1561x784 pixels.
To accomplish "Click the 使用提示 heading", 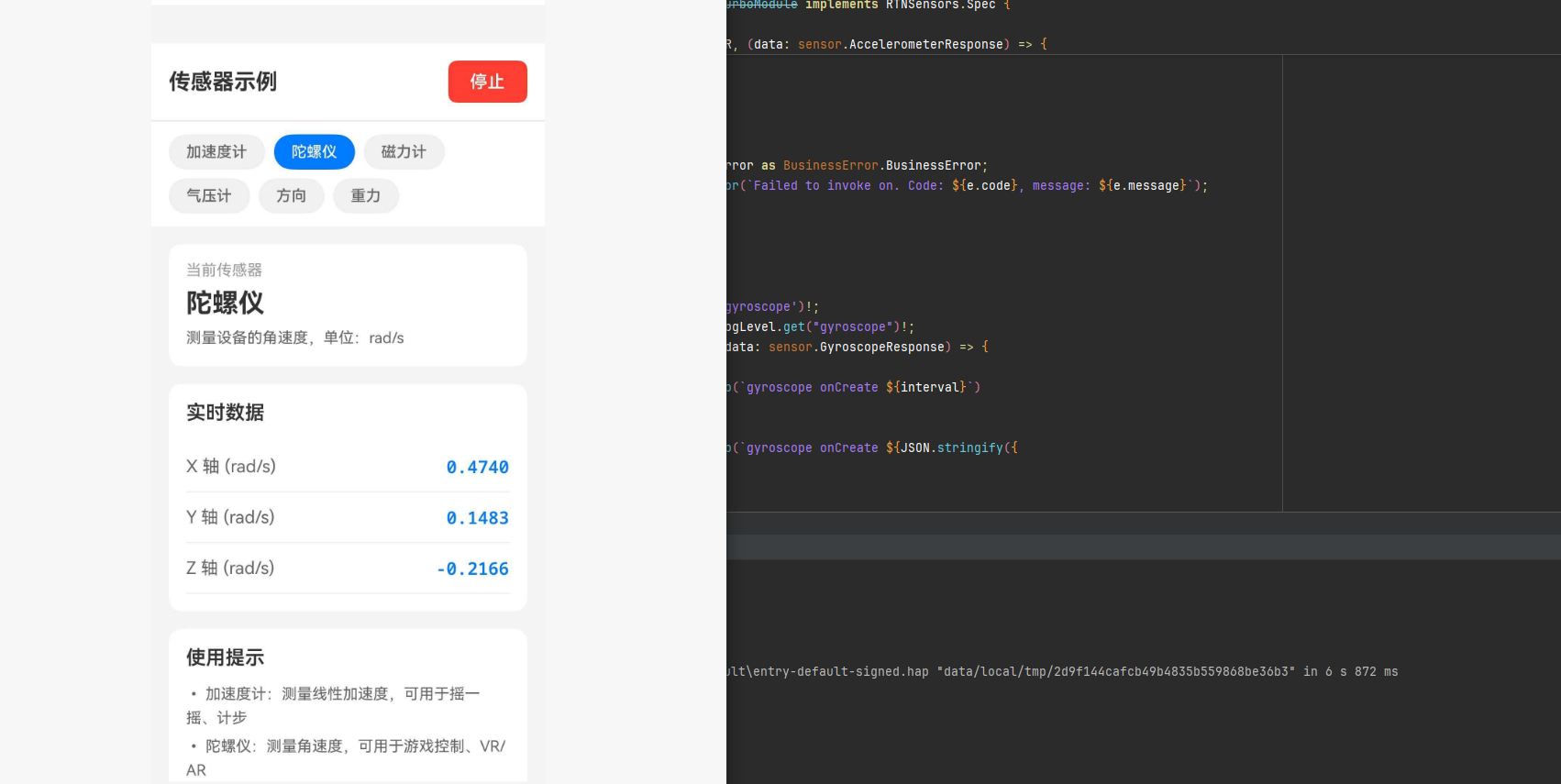I will (x=225, y=657).
